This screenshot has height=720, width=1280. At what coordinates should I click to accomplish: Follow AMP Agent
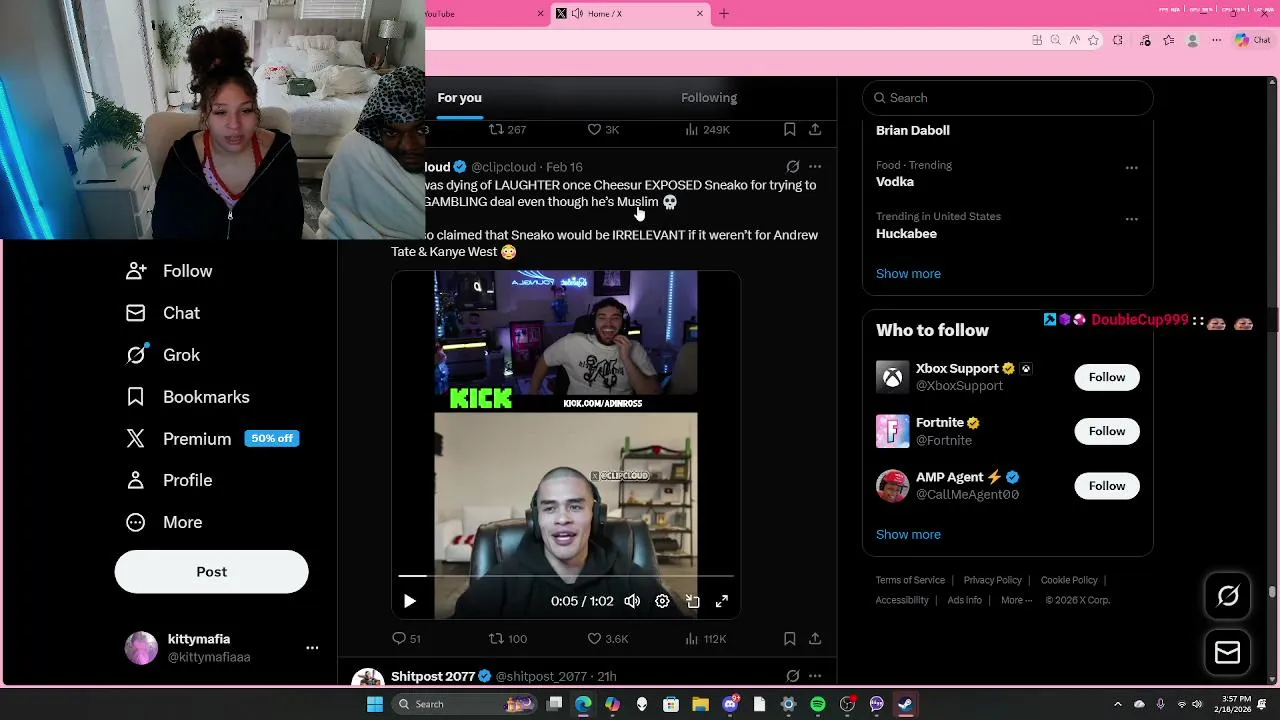(x=1107, y=486)
